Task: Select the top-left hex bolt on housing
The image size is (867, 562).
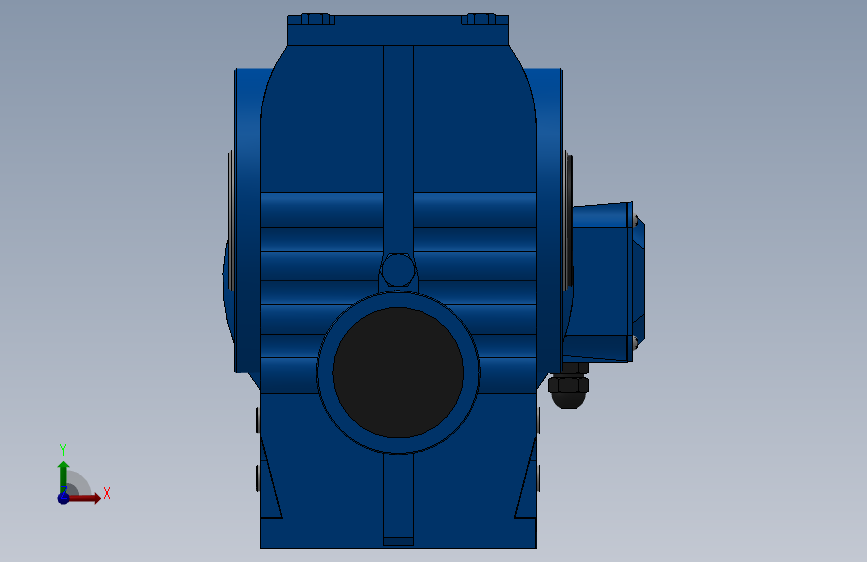Action: [x=317, y=19]
